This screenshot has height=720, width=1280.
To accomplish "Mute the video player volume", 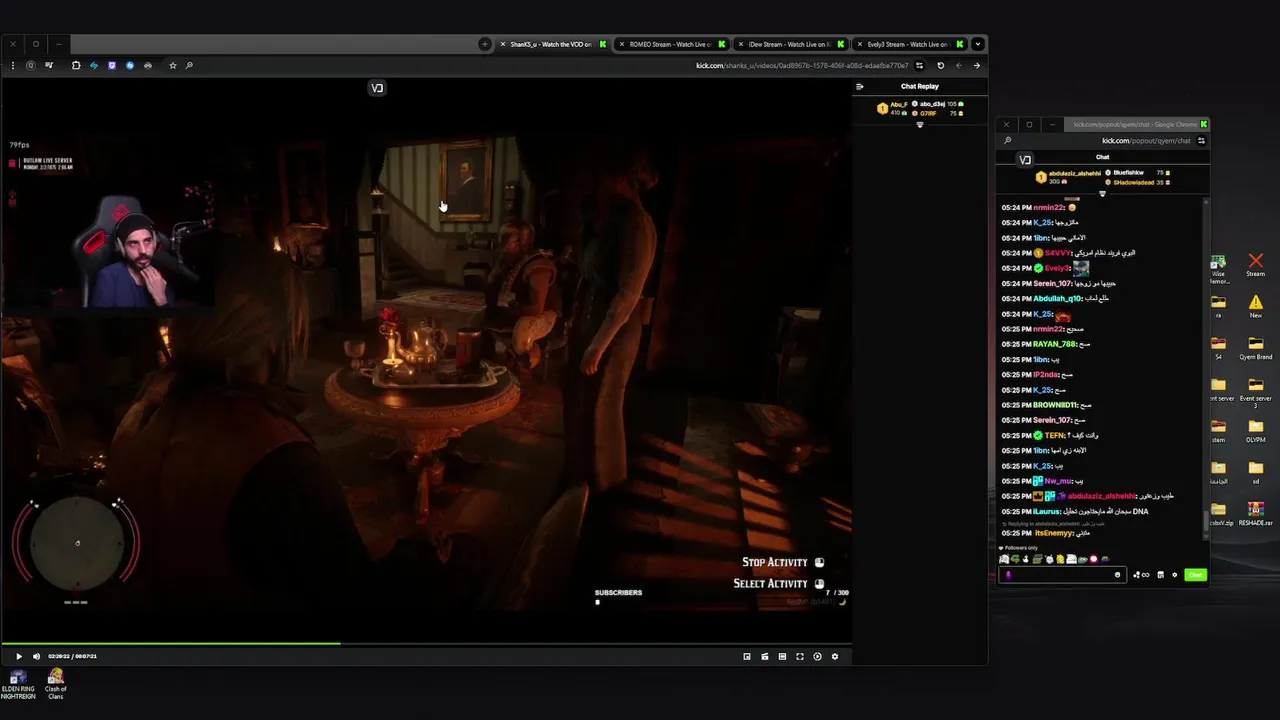I will pos(36,656).
